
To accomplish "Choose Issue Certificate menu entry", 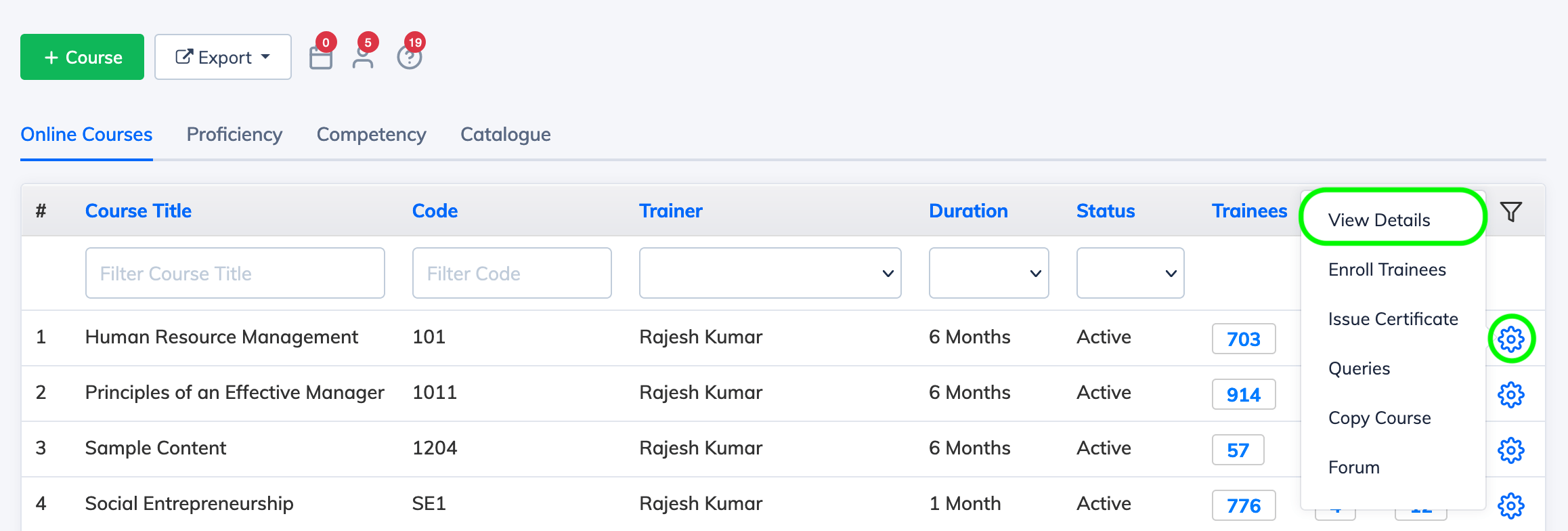I will coord(1393,319).
